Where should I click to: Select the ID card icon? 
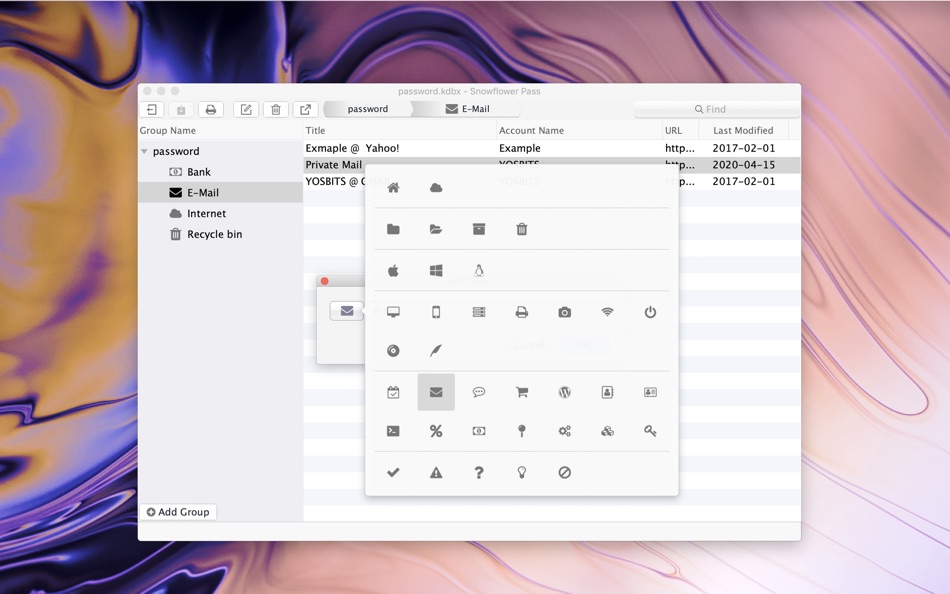650,392
